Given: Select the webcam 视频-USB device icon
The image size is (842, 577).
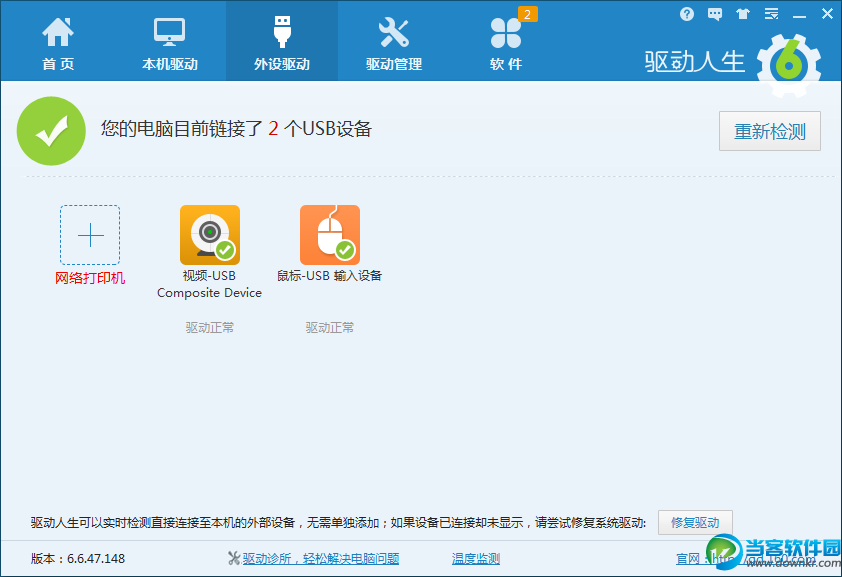Looking at the screenshot, I should [210, 235].
